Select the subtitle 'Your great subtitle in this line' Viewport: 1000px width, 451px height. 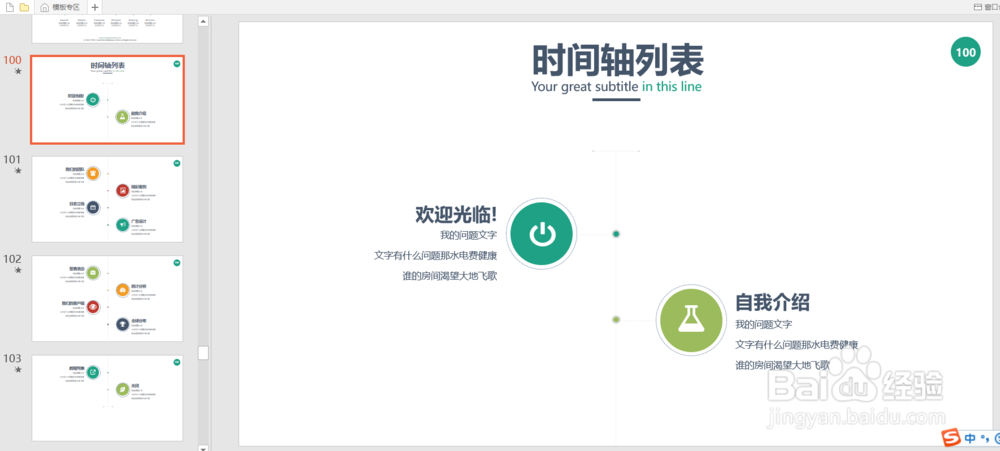[x=617, y=86]
